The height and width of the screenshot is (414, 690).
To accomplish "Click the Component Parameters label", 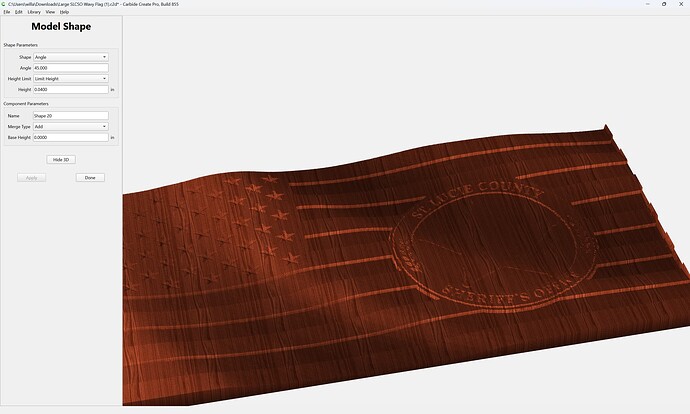I will coord(26,104).
